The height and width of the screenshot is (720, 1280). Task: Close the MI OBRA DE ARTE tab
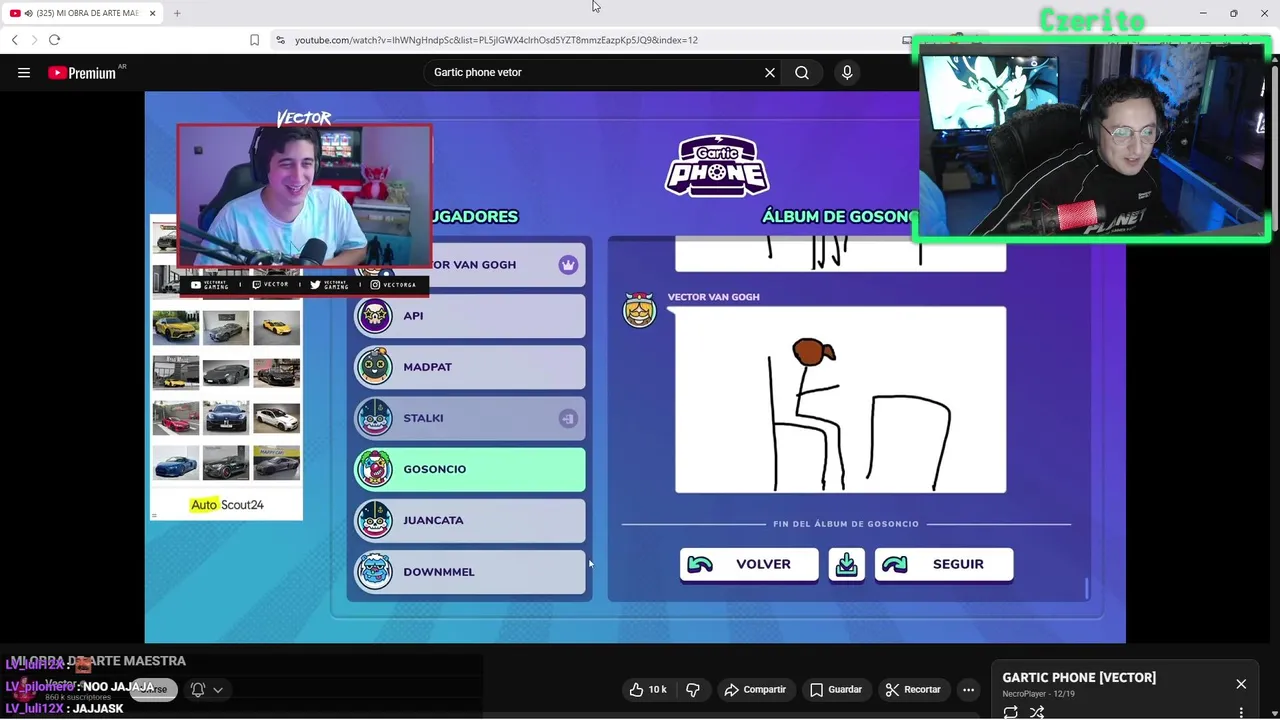[x=153, y=13]
